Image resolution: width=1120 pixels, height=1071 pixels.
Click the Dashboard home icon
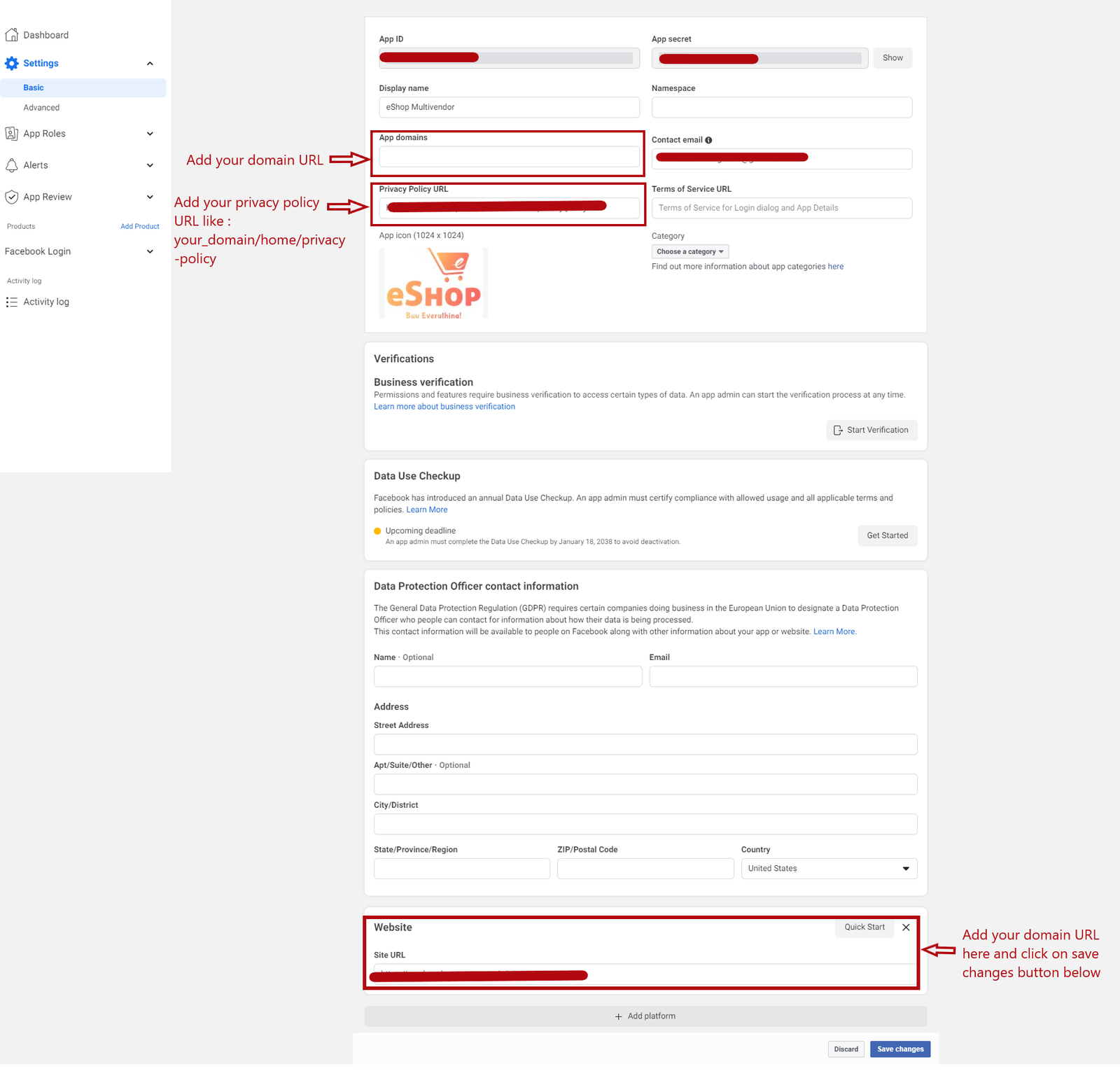12,34
